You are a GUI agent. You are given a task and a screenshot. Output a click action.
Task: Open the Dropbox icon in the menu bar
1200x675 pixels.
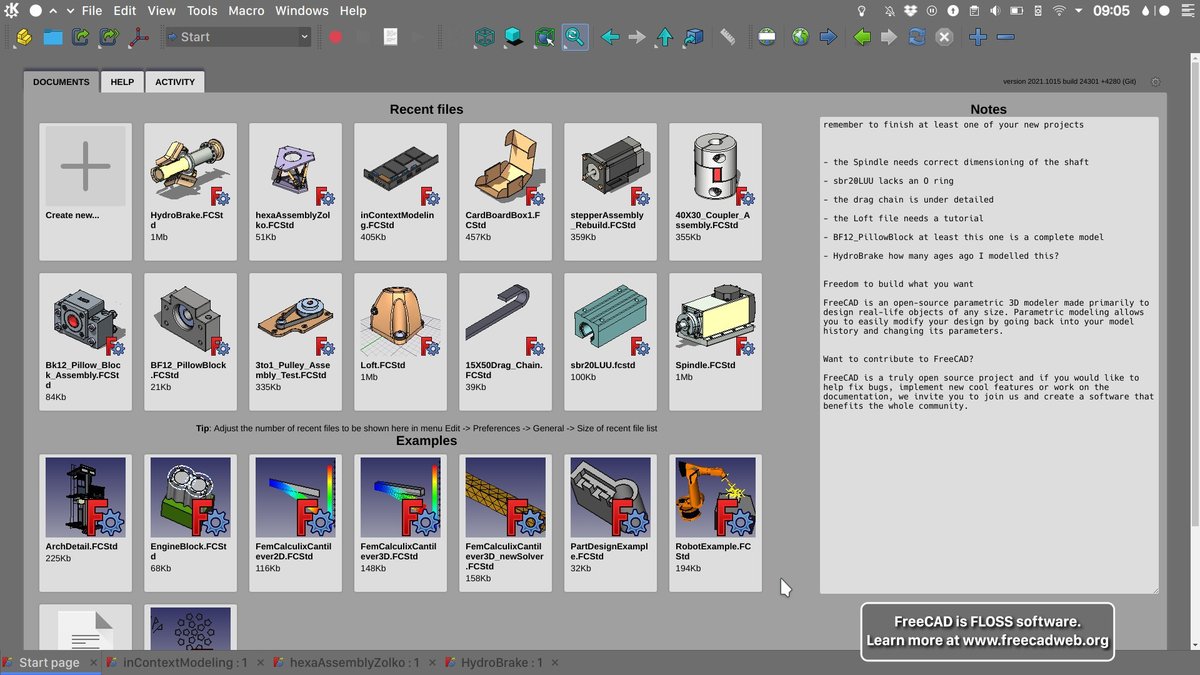point(910,10)
